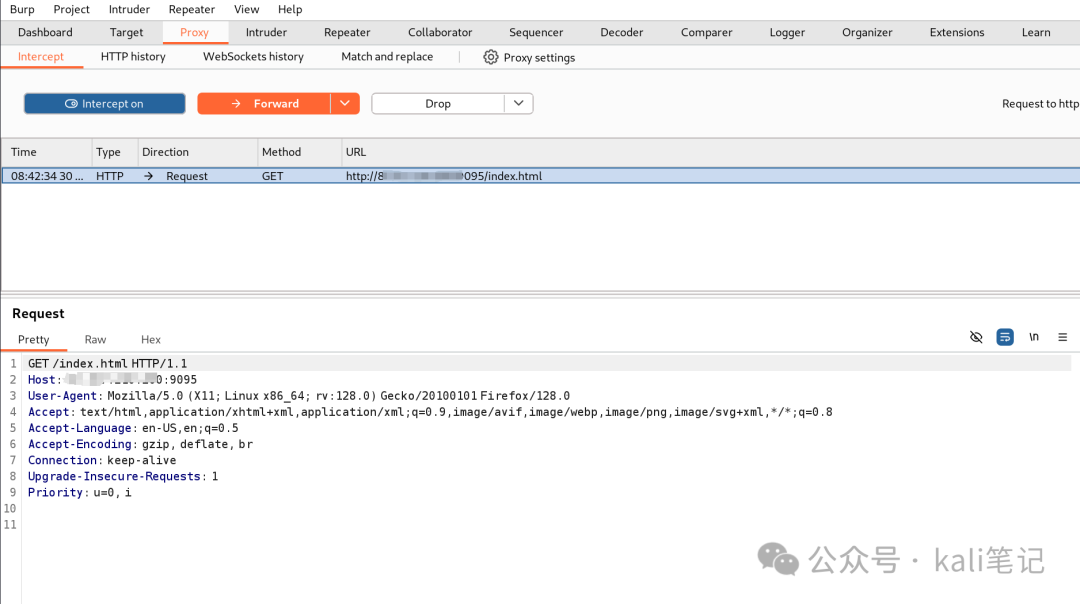Open the Request panel hamburger menu
Screen dimensions: 1080x604
point(1063,337)
